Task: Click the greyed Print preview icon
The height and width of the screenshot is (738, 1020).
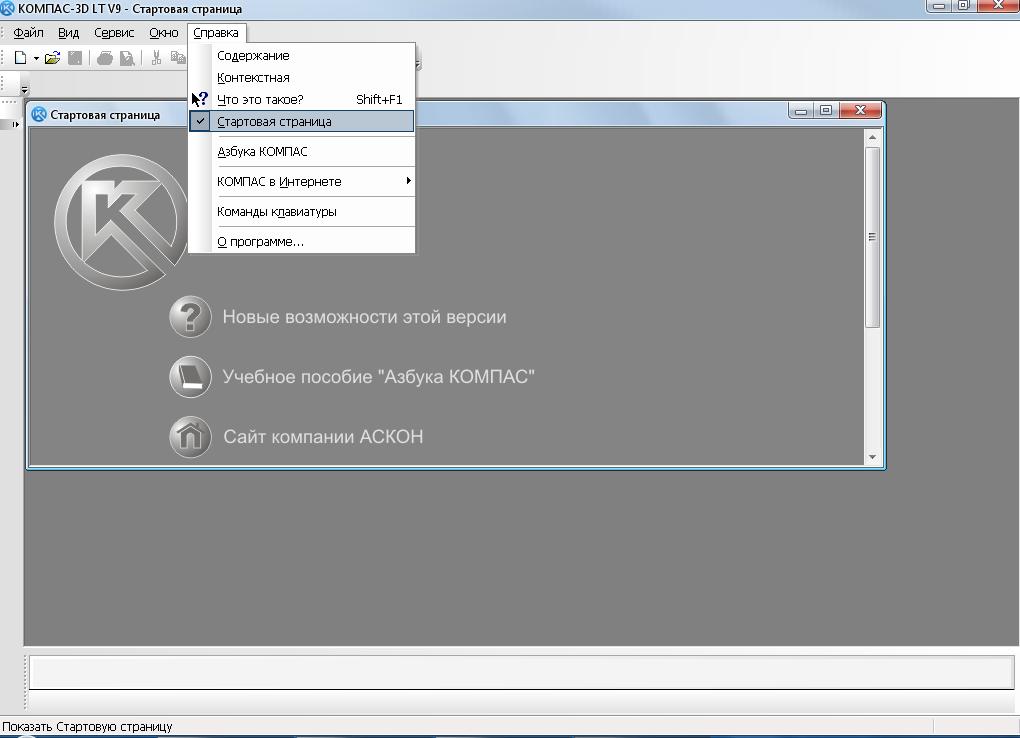Action: pyautogui.click(x=127, y=59)
